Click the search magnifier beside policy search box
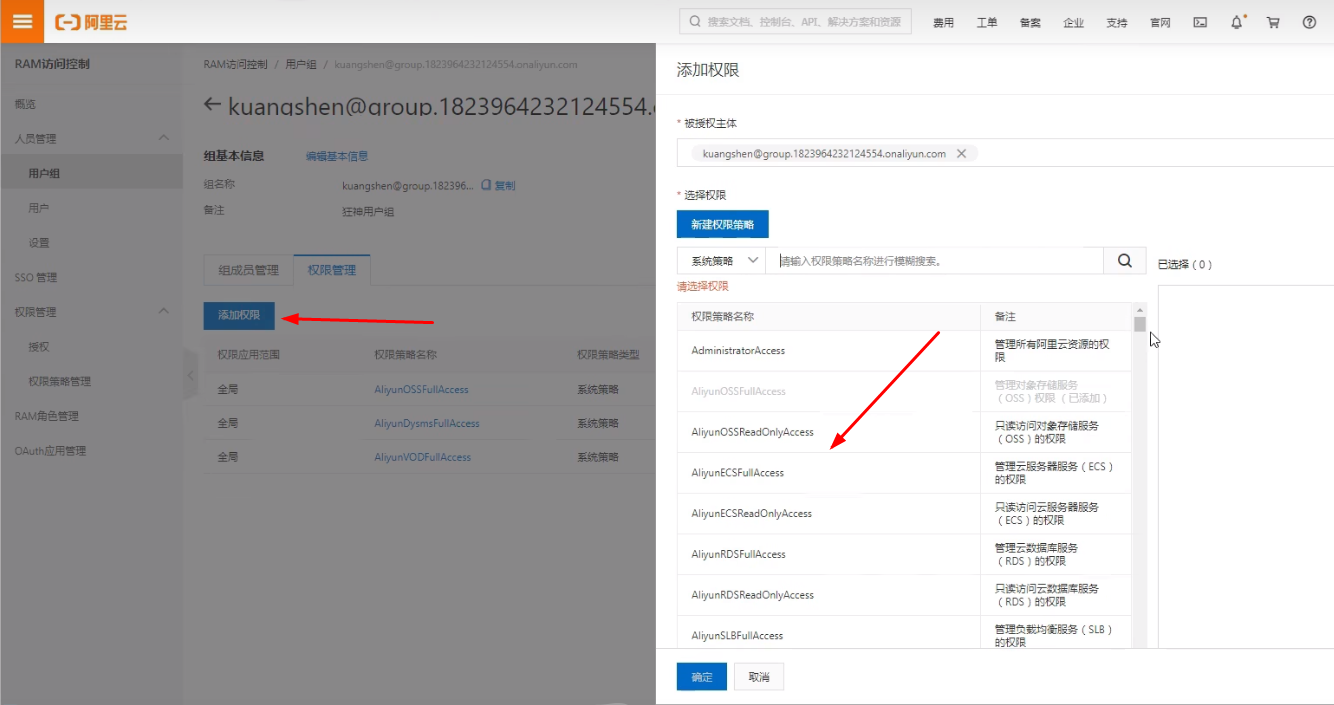This screenshot has width=1334, height=705. pos(1125,261)
